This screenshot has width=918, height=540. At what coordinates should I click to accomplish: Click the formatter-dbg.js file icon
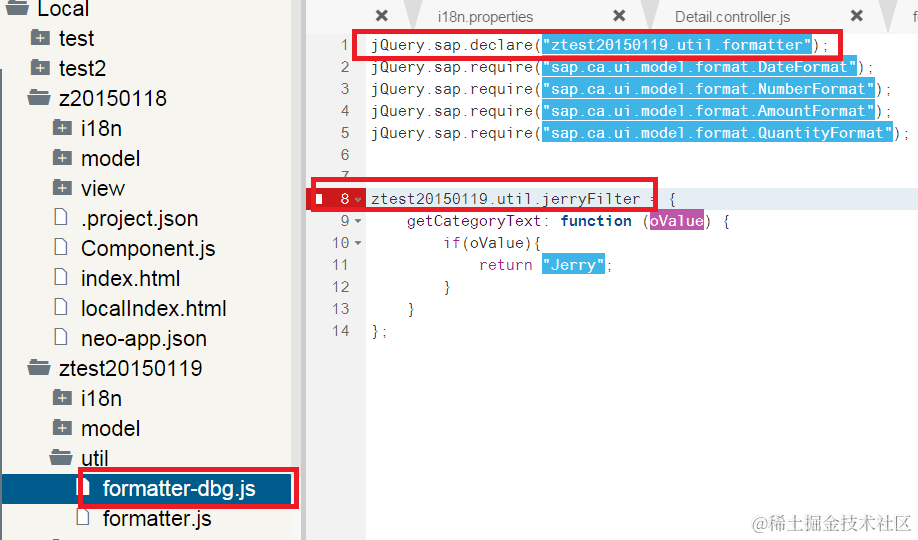(x=84, y=487)
